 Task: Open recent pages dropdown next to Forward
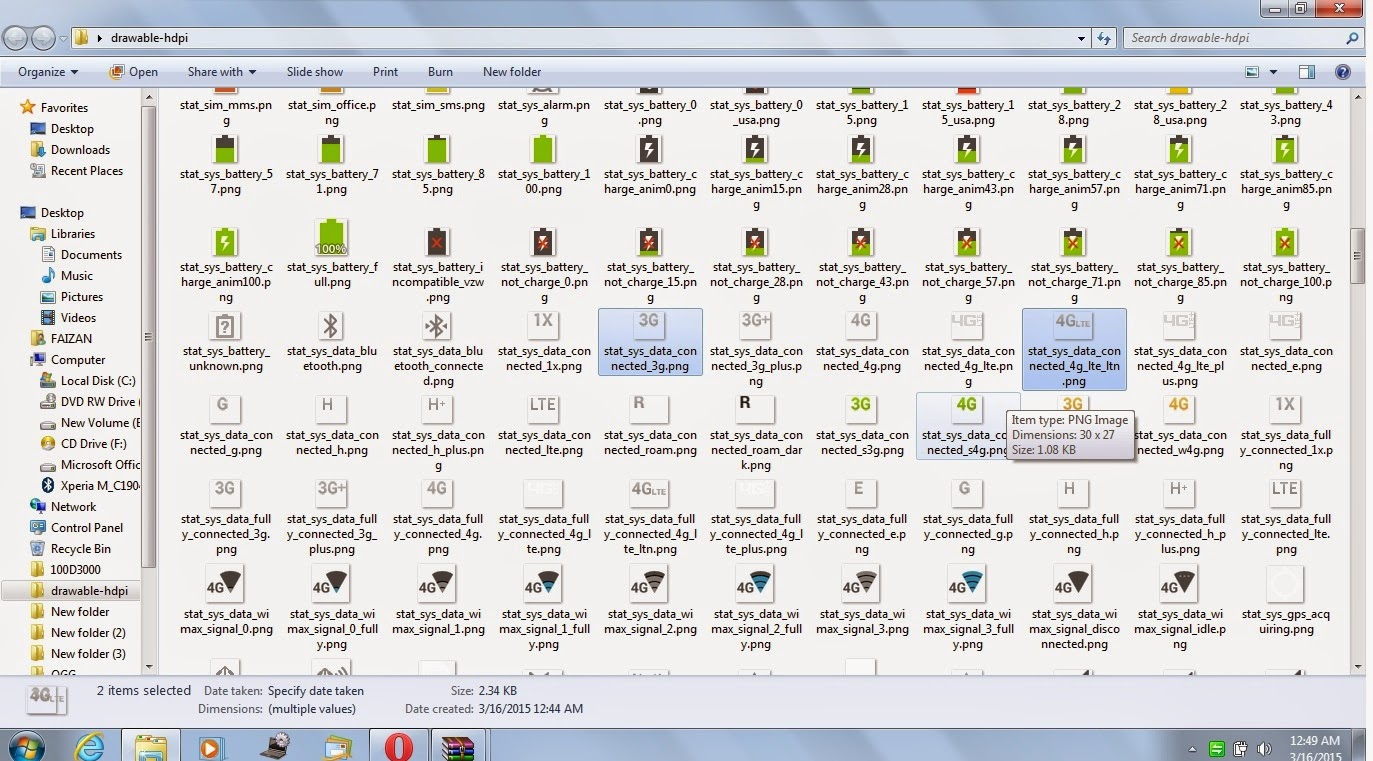point(63,39)
